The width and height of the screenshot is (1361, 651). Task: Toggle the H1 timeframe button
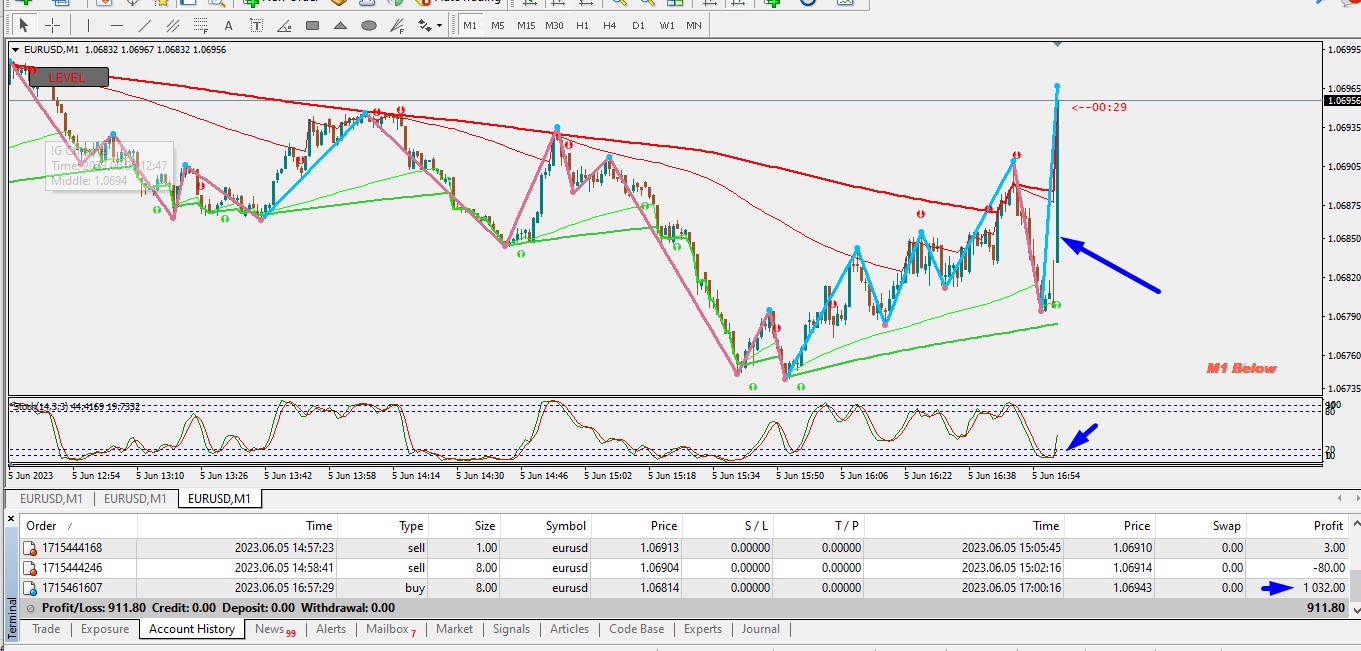(x=582, y=25)
